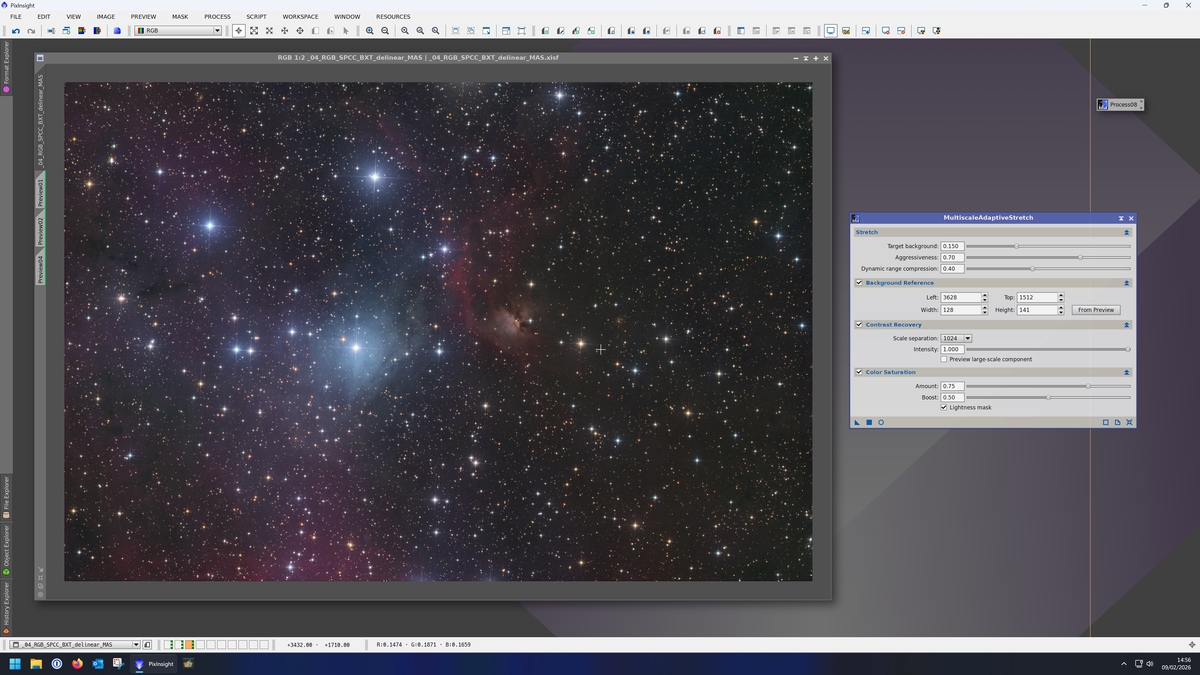Viewport: 1200px width, 675px height.
Task: Click the Zoom Out magnifier icon
Action: click(x=385, y=31)
